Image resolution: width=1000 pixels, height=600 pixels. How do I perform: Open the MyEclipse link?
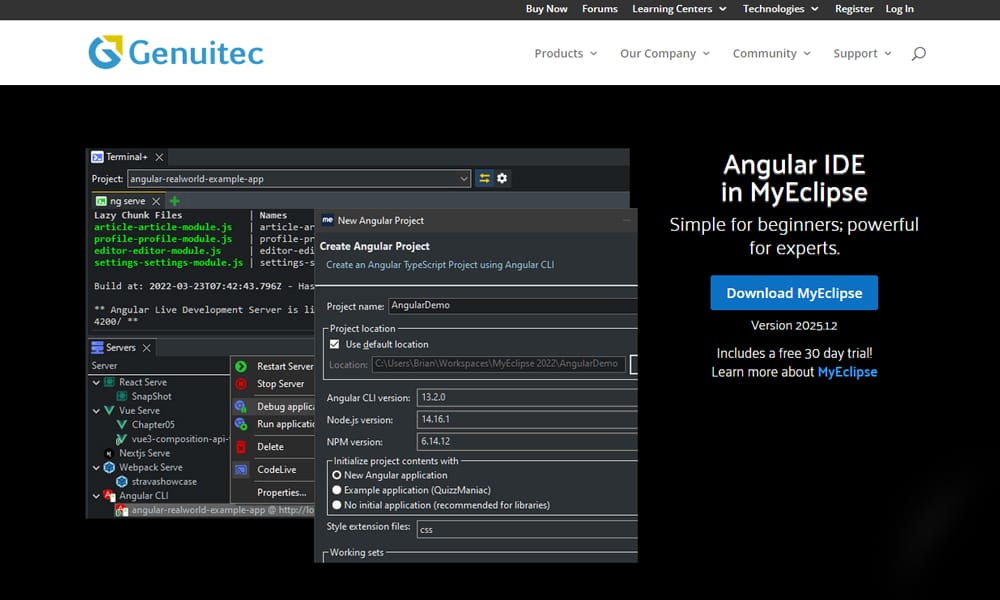coord(847,371)
